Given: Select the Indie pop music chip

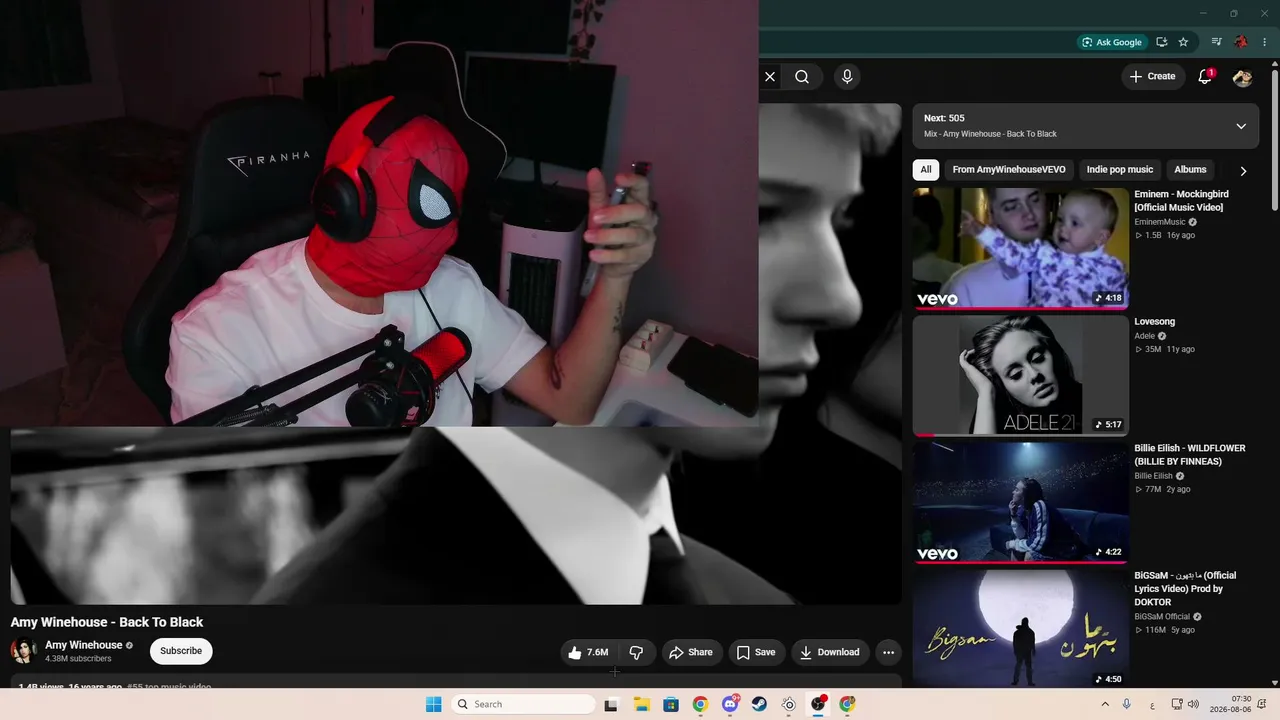Looking at the screenshot, I should click(1120, 170).
